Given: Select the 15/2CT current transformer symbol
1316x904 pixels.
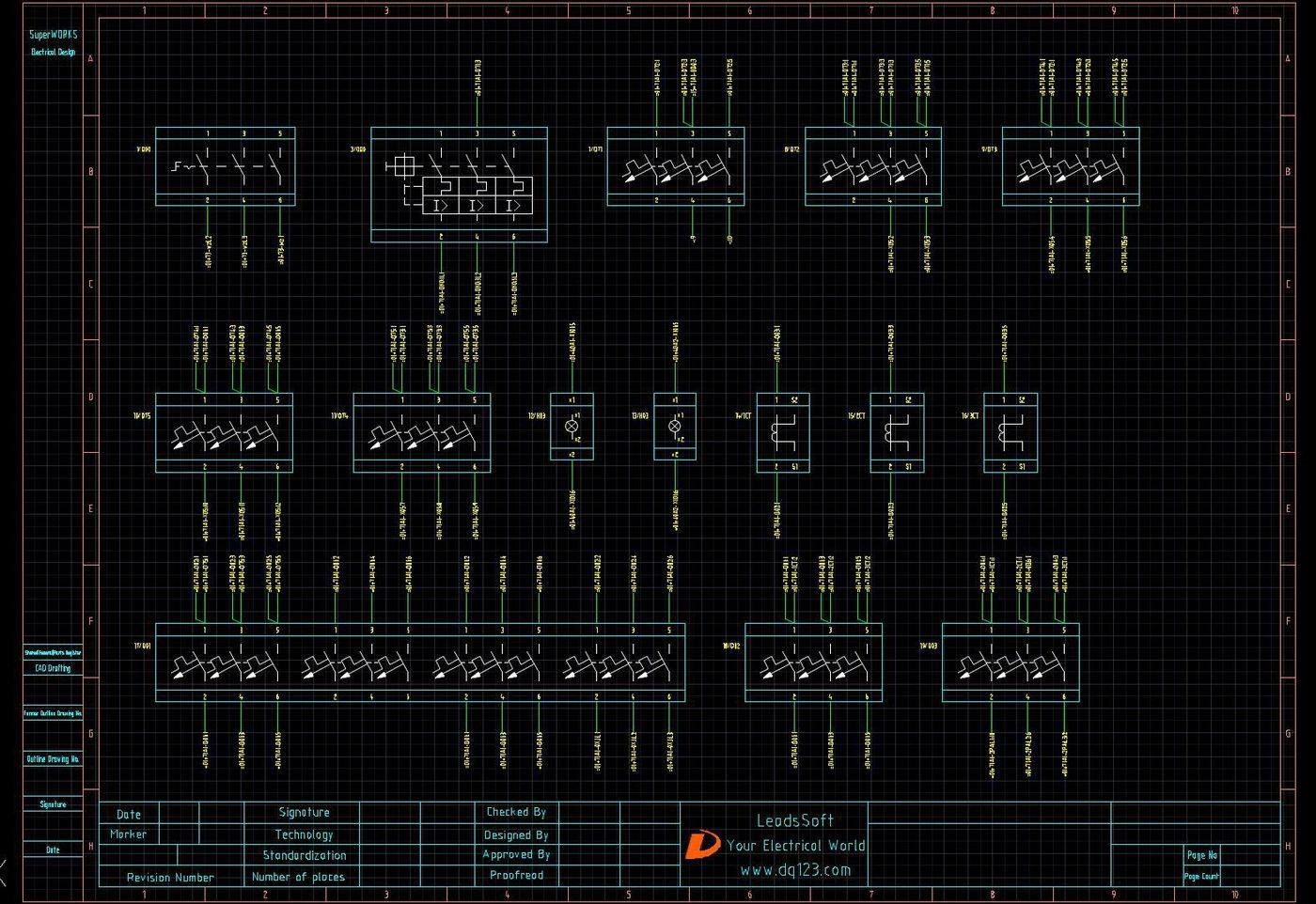Looking at the screenshot, I should pyautogui.click(x=897, y=432).
